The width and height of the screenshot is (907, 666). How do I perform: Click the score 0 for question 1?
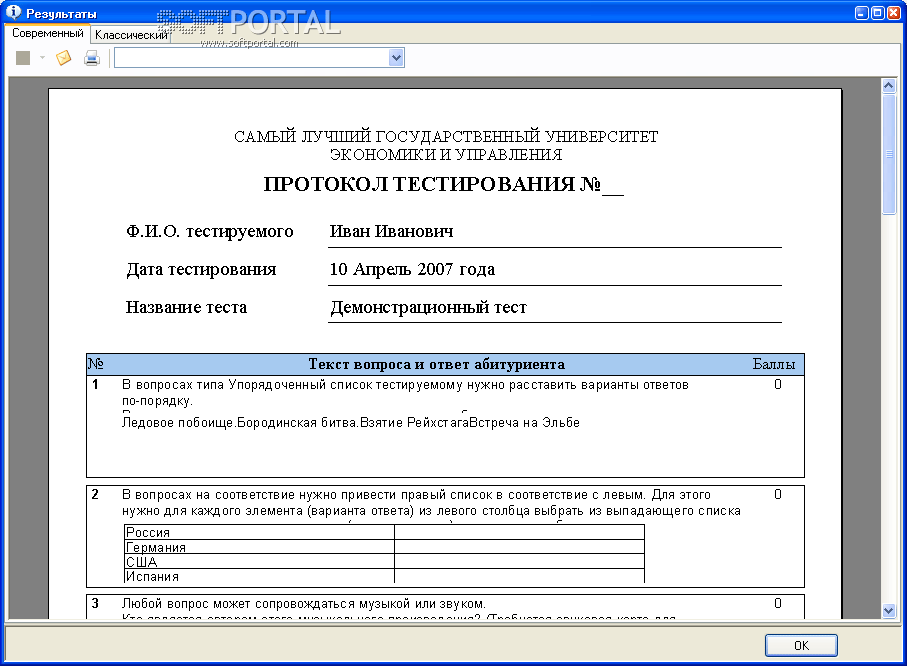pos(778,385)
